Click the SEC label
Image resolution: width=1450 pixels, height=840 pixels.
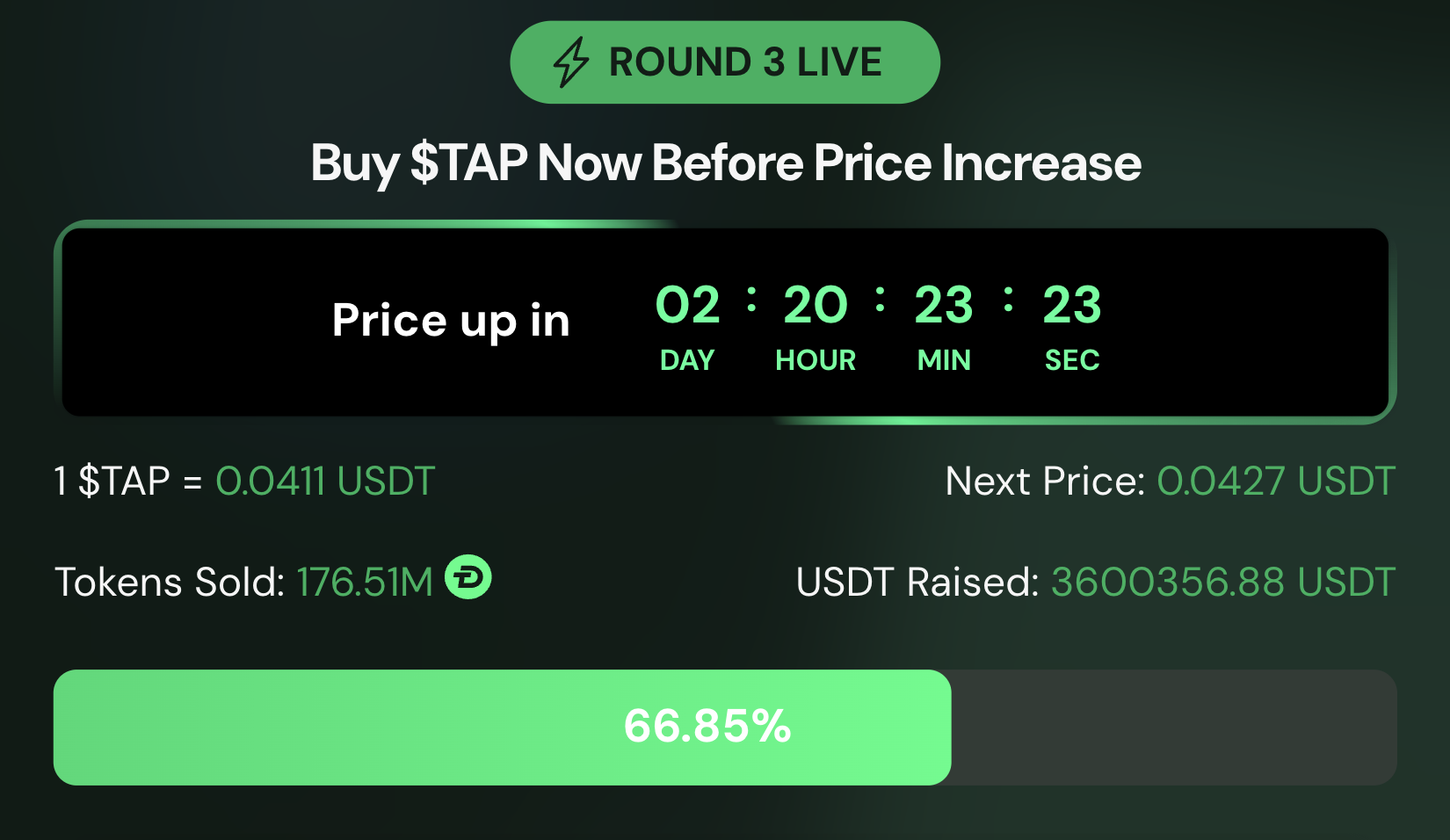click(x=1072, y=360)
